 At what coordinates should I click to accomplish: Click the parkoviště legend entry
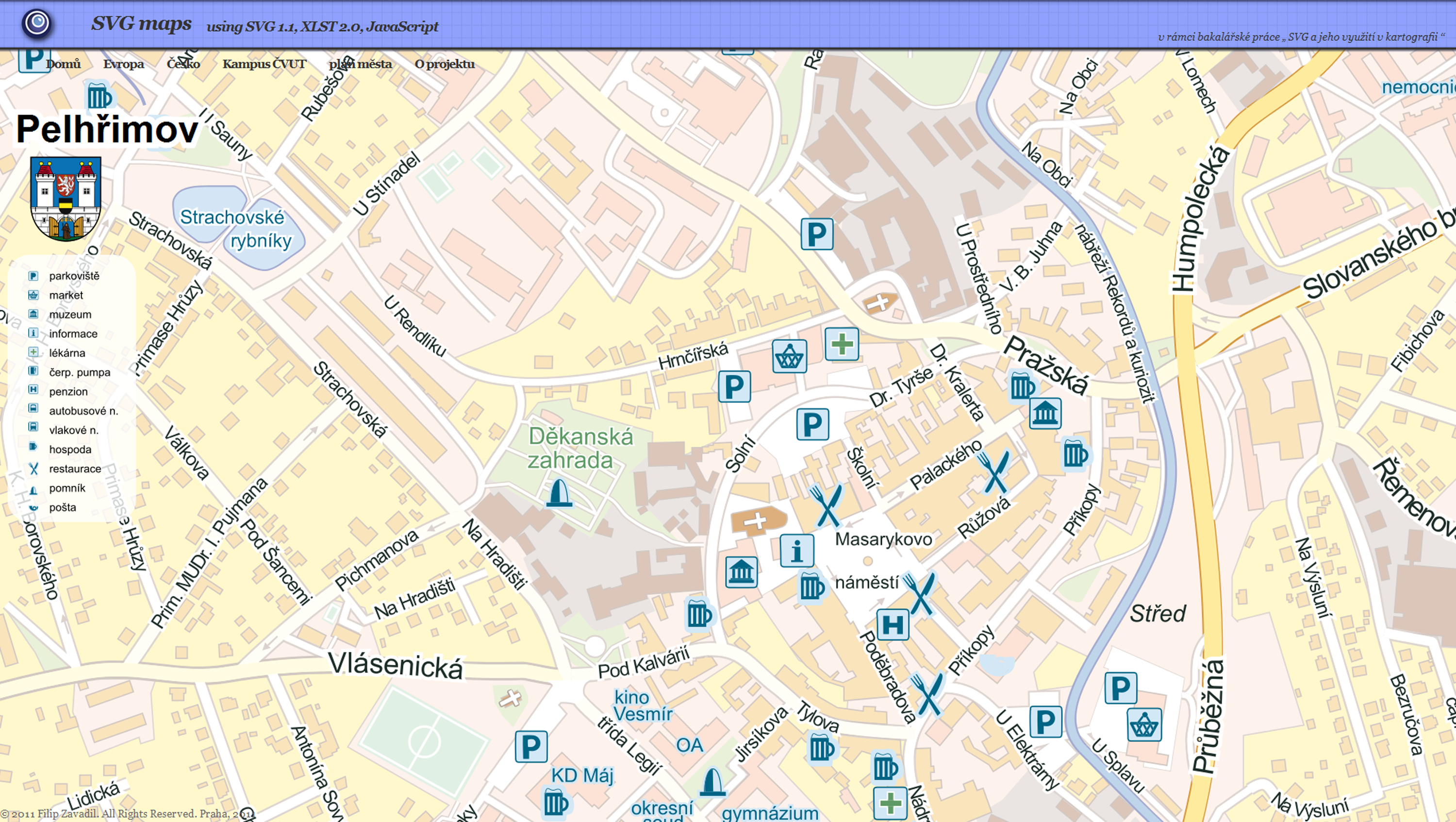click(65, 276)
